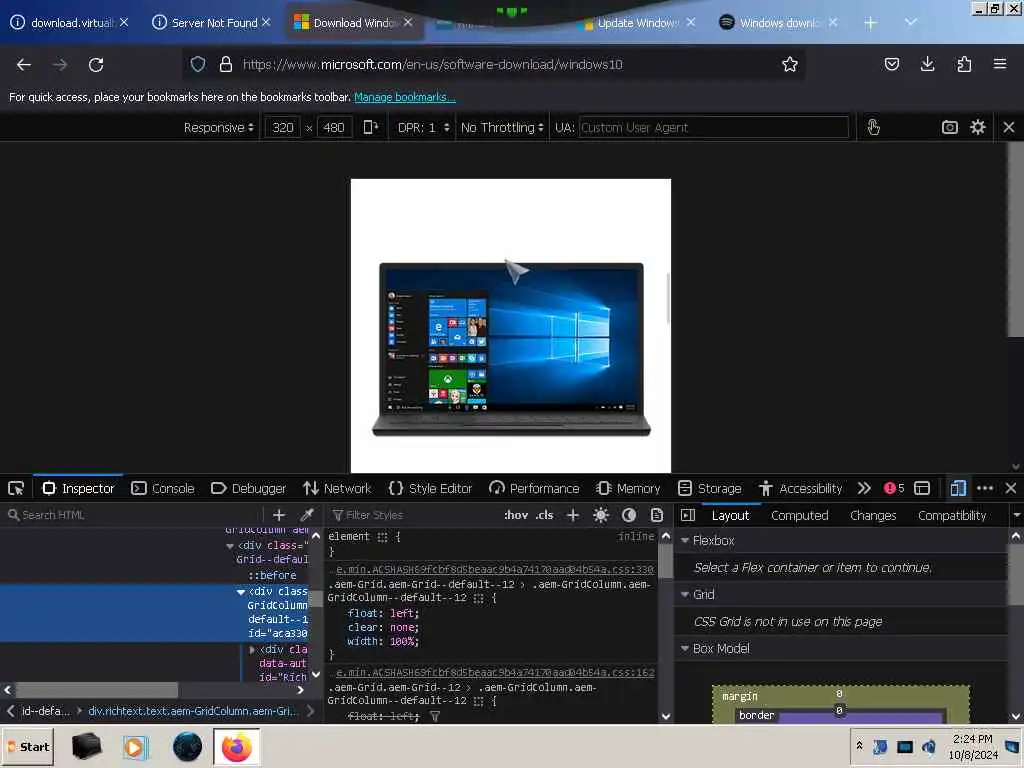Open the Debugger panel
Screen dimensions: 1024x768
(x=248, y=488)
